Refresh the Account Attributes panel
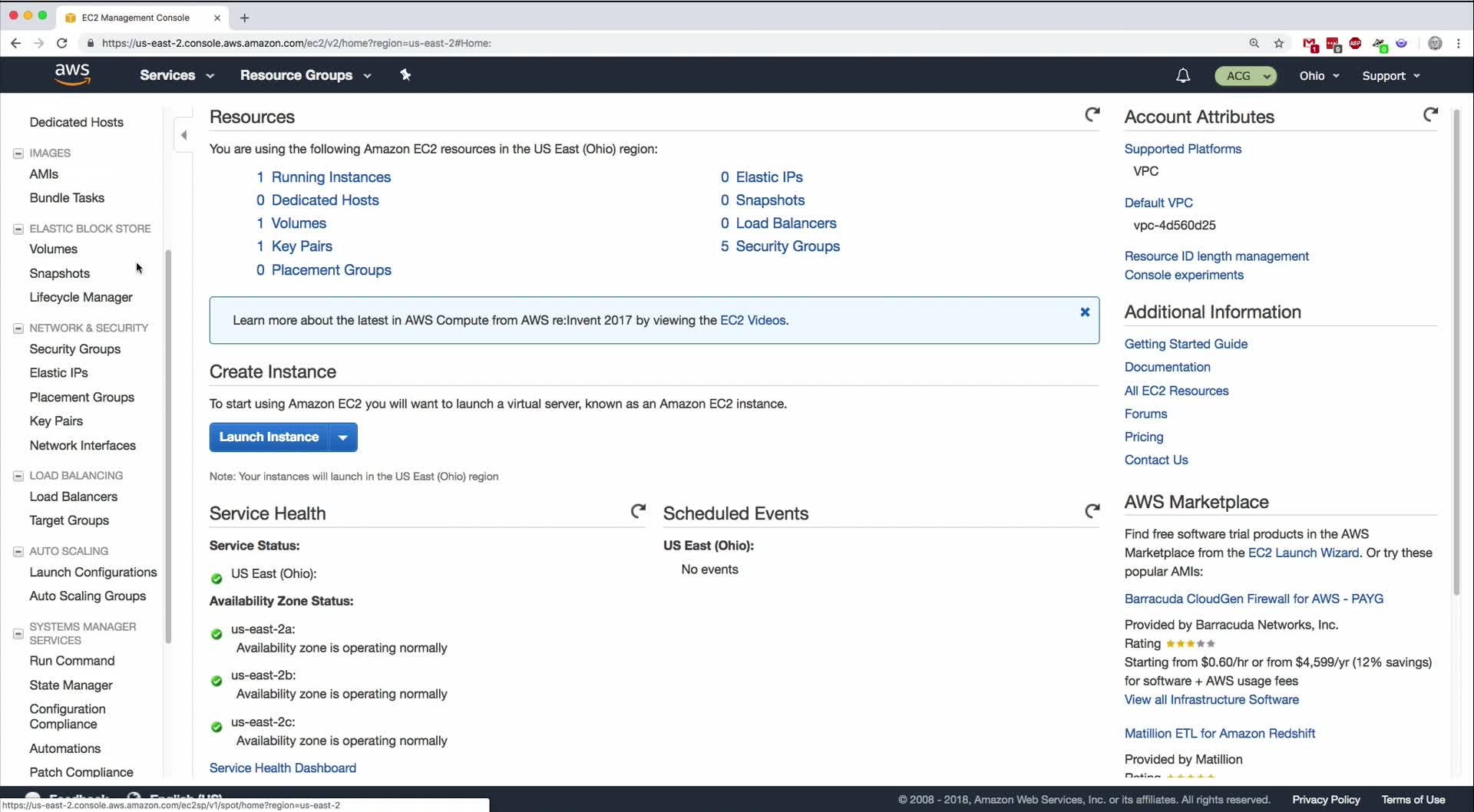Image resolution: width=1474 pixels, height=812 pixels. [1430, 115]
